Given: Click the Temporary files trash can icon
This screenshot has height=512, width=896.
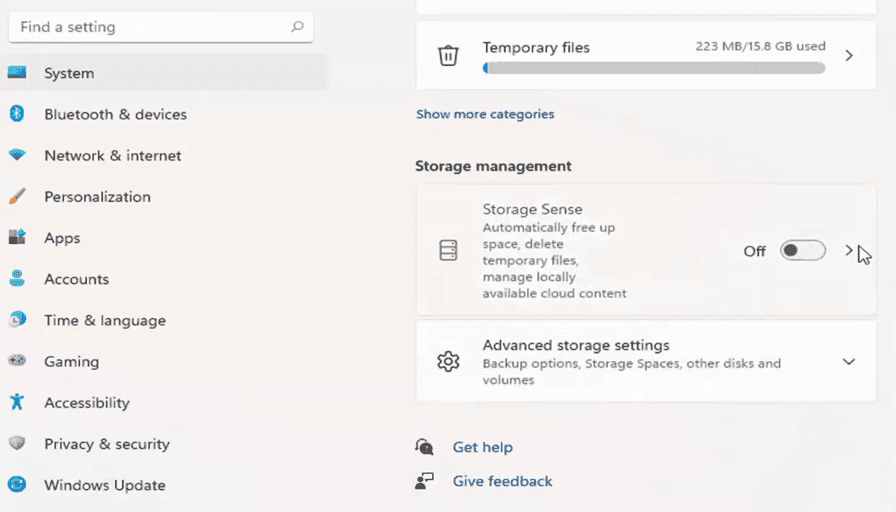Looking at the screenshot, I should click(449, 55).
